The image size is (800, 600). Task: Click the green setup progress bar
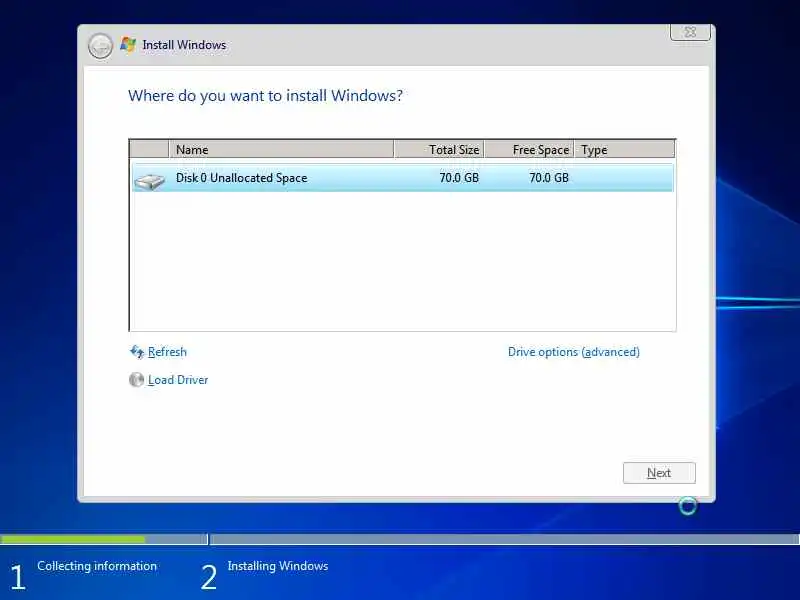click(72, 539)
